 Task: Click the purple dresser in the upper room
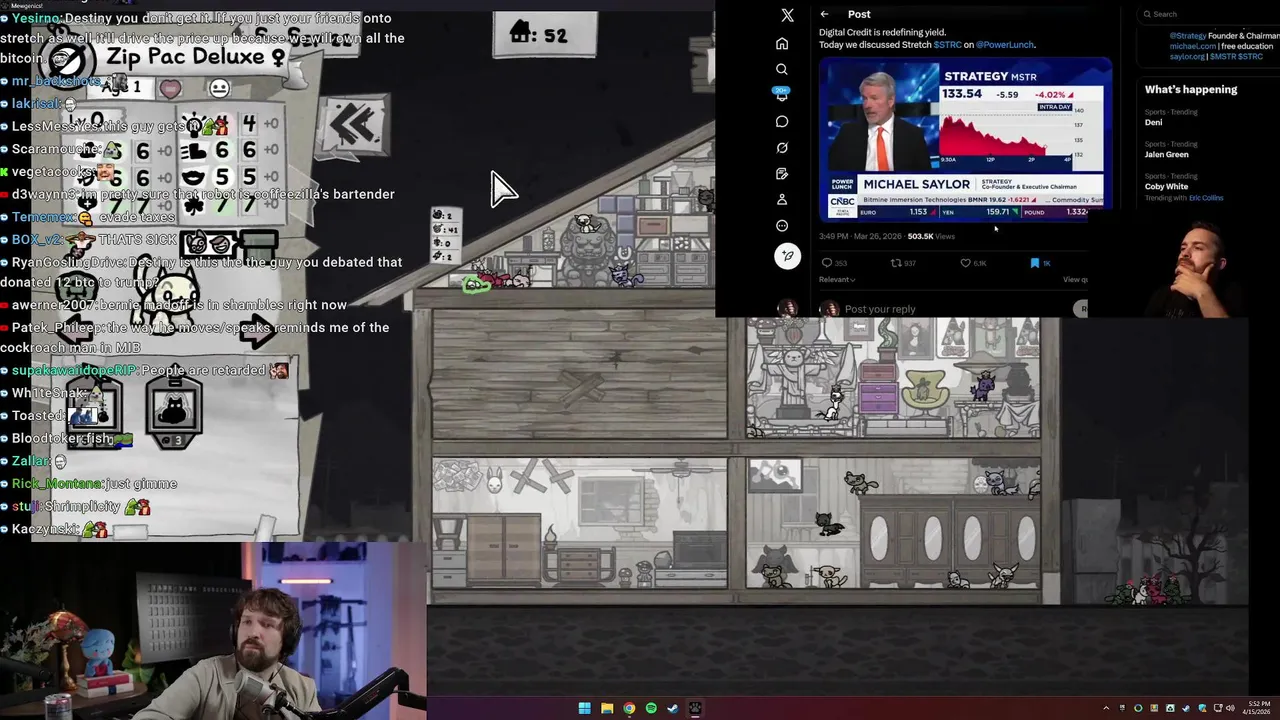point(878,388)
